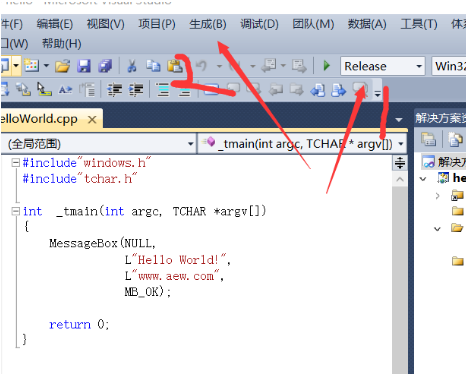Screen dimensions: 466x382
Task: Open the Navigate Backward dropdown arrow
Action: pyautogui.click(x=283, y=66)
